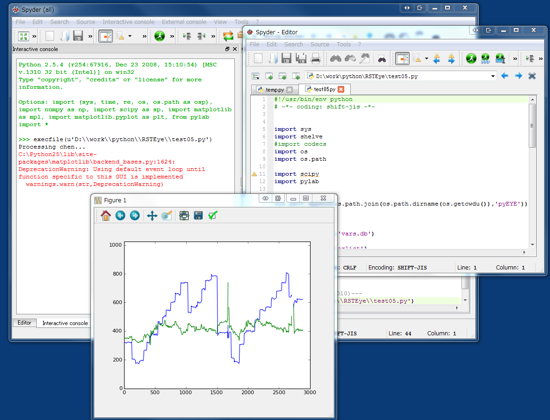Run script with green runner icon in Editor
Viewport: 550px width, 420px height.
pyautogui.click(x=471, y=58)
